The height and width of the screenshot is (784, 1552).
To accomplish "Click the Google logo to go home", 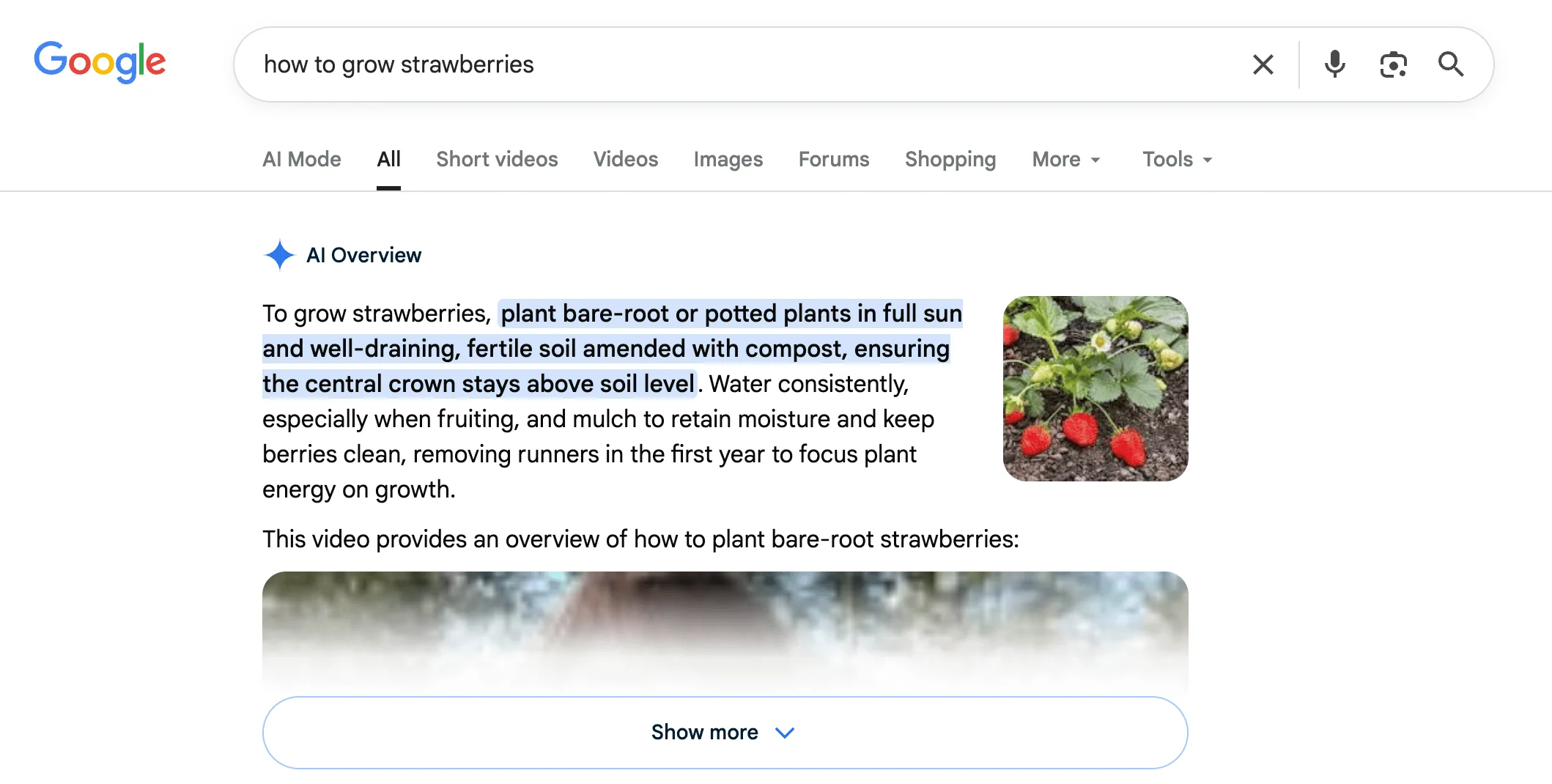I will coord(100,62).
